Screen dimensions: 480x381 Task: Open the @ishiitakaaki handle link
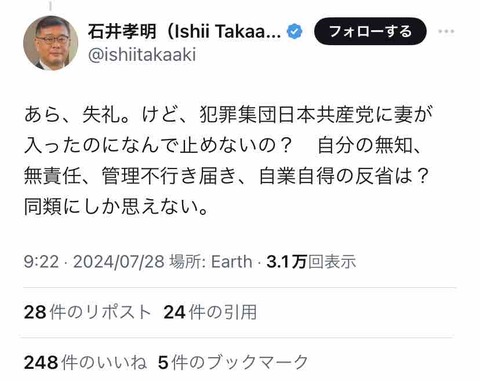point(142,55)
